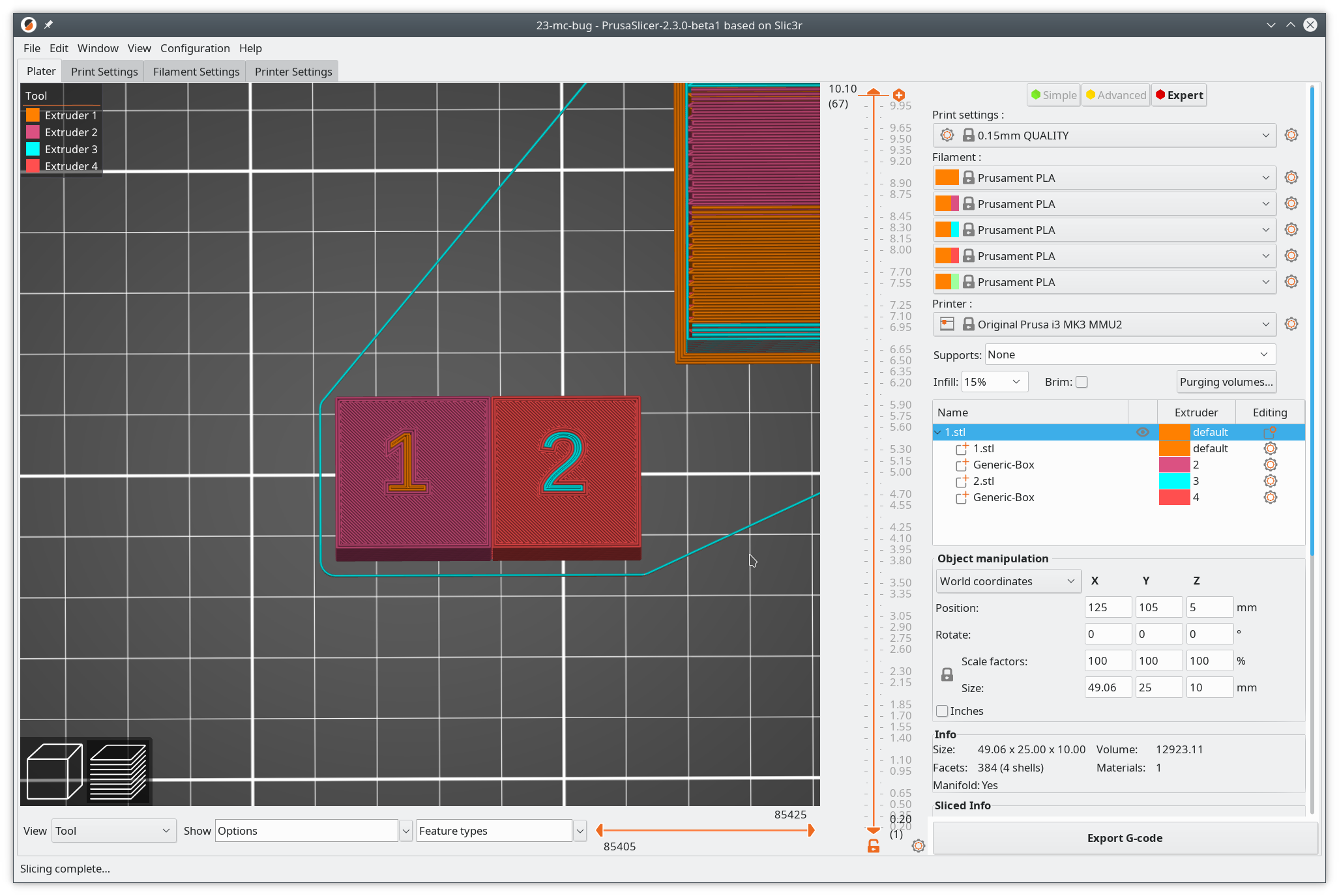Click the Size Z input field
This screenshot has width=1339, height=896.
coord(1209,687)
